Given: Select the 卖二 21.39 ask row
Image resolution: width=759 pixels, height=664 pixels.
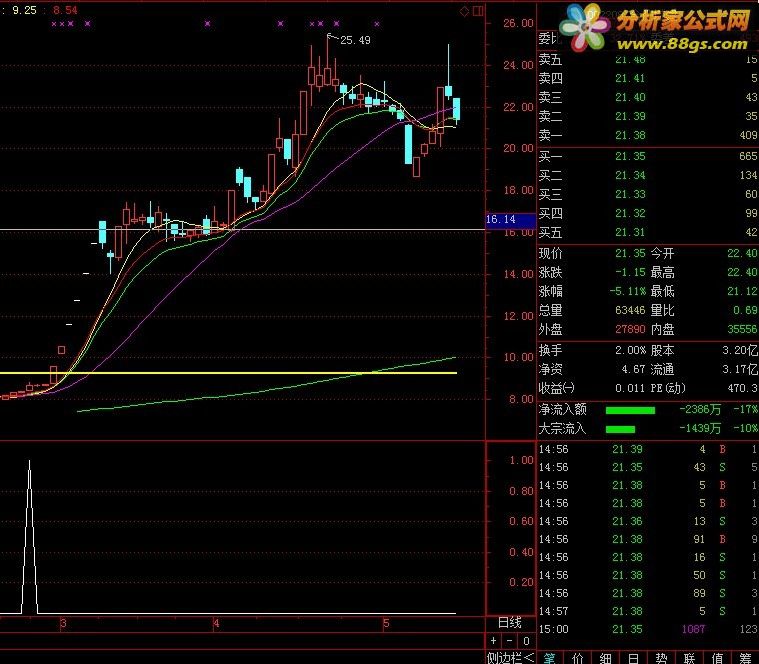Looking at the screenshot, I should [x=648, y=116].
